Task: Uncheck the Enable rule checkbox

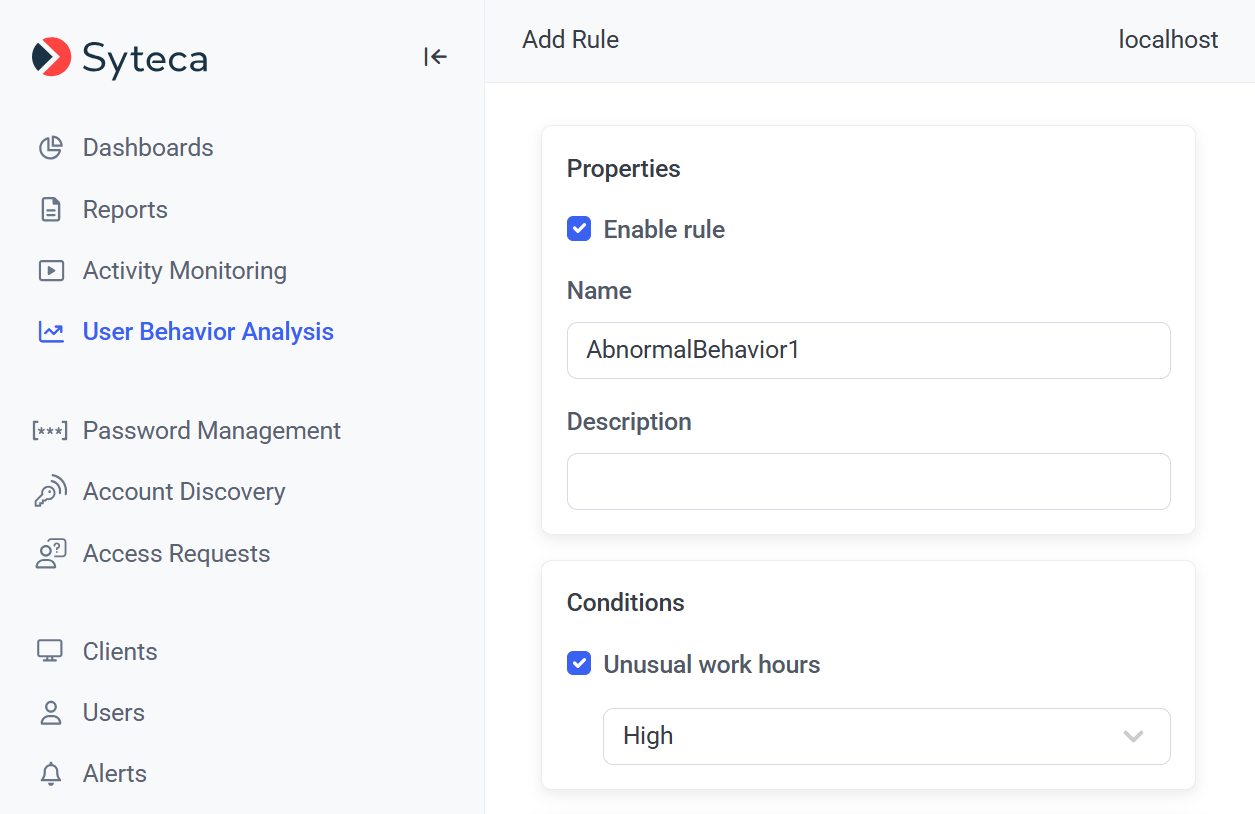Action: [579, 229]
